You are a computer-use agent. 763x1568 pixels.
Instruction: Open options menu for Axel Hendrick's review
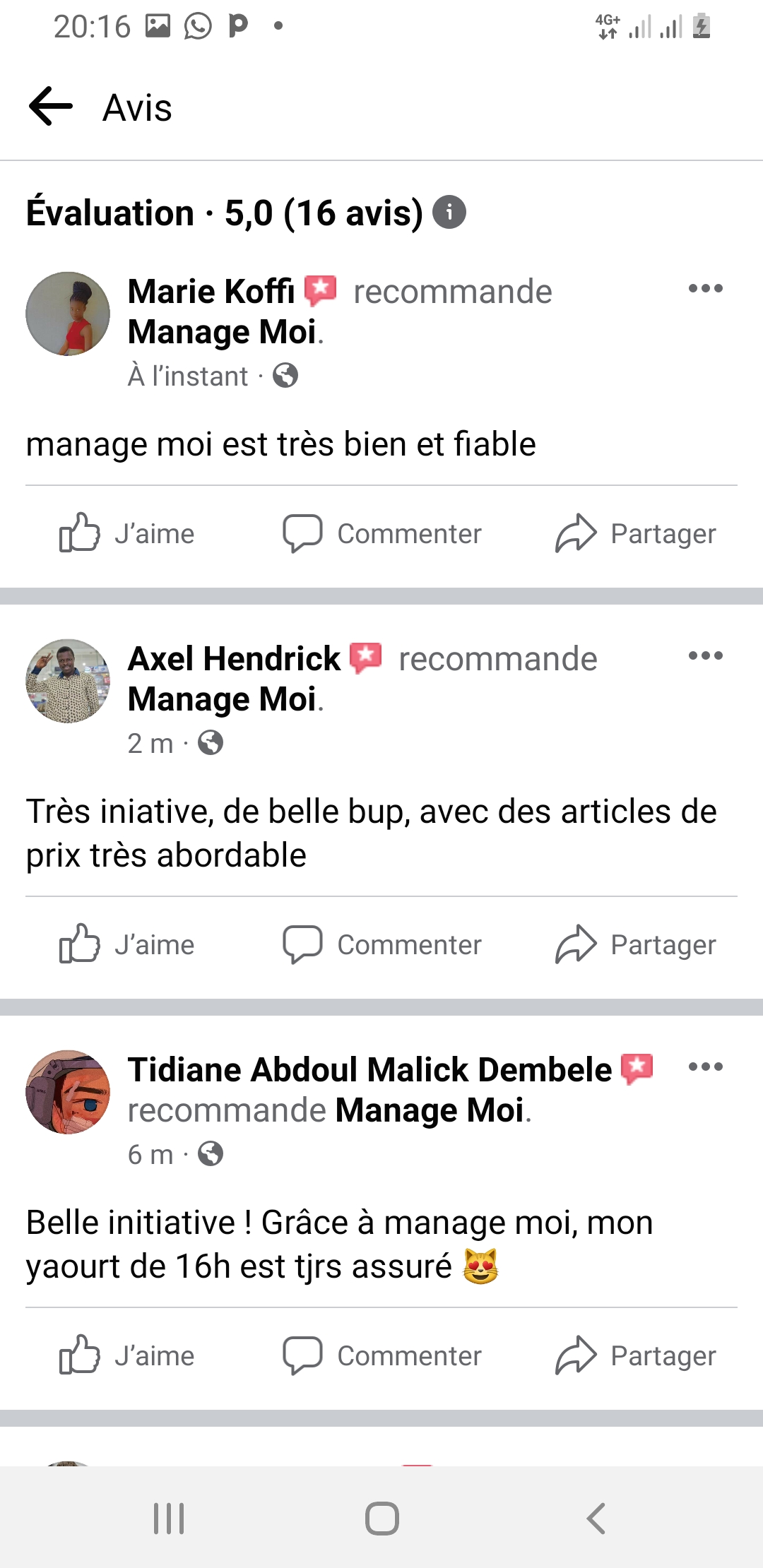[705, 655]
